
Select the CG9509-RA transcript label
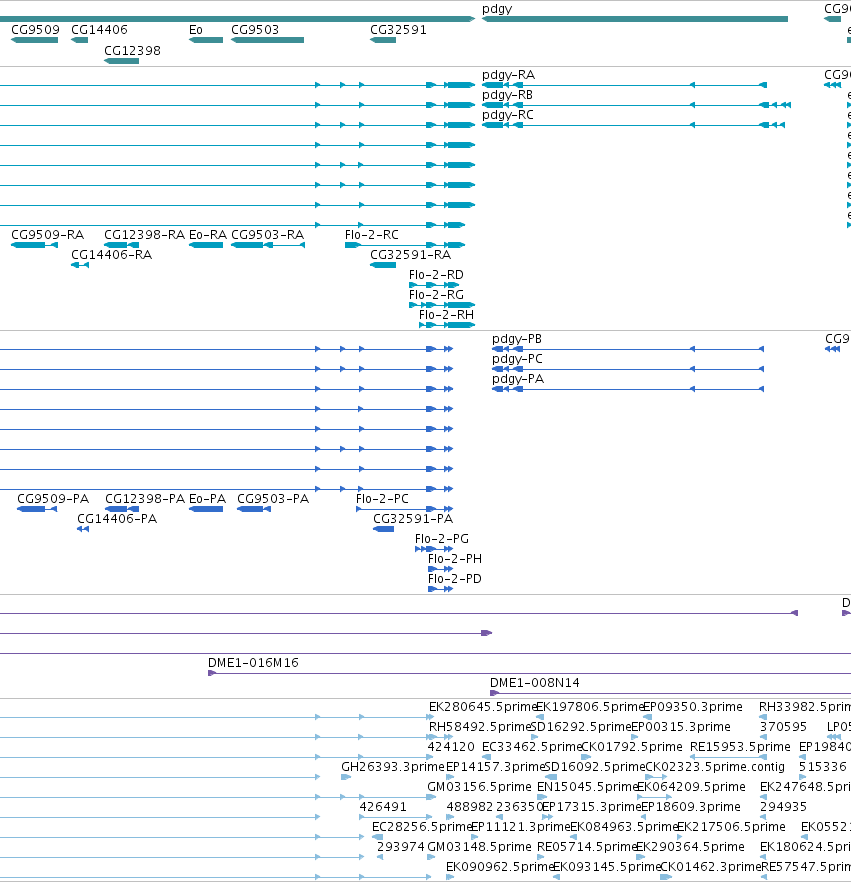[48, 235]
